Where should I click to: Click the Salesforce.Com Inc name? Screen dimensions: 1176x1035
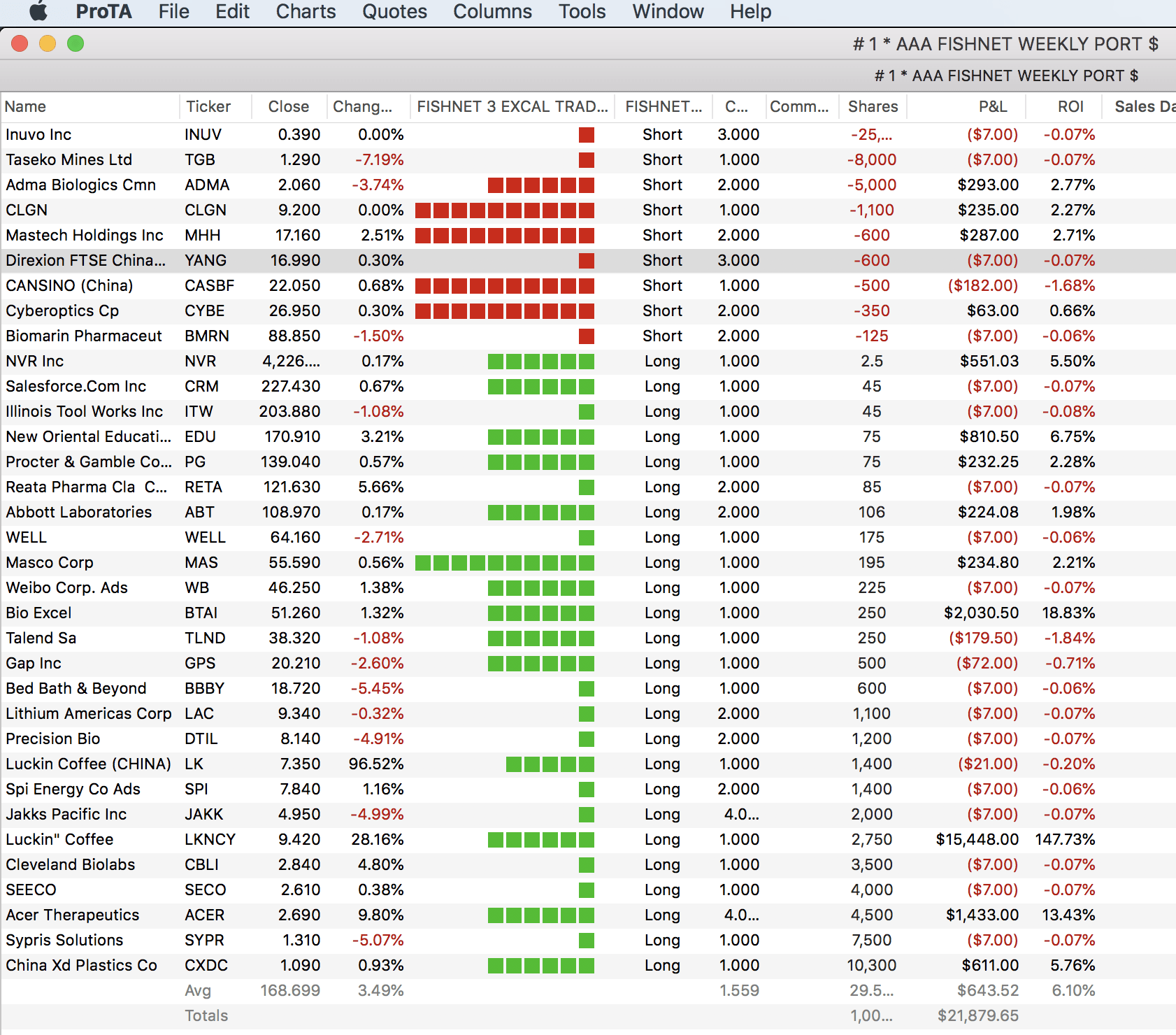point(76,387)
